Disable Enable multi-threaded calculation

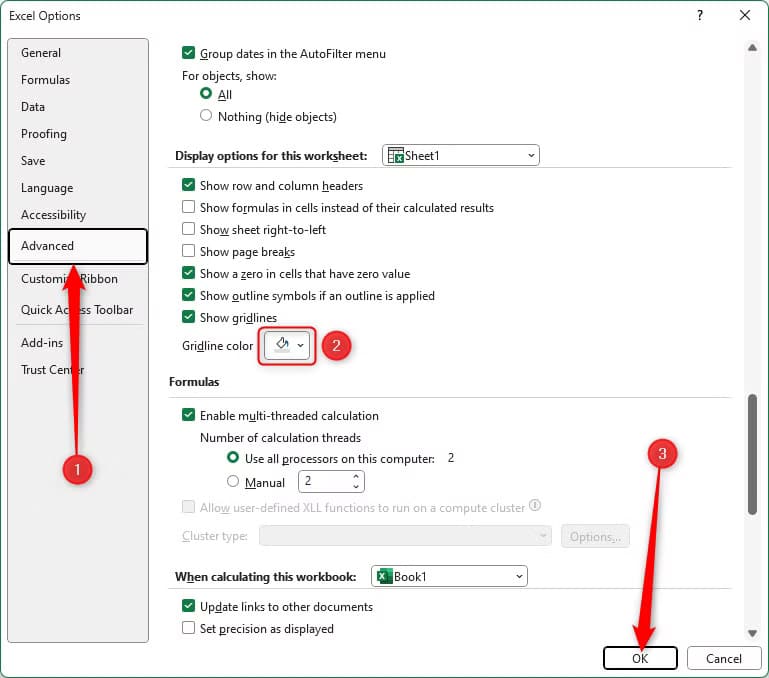click(188, 415)
